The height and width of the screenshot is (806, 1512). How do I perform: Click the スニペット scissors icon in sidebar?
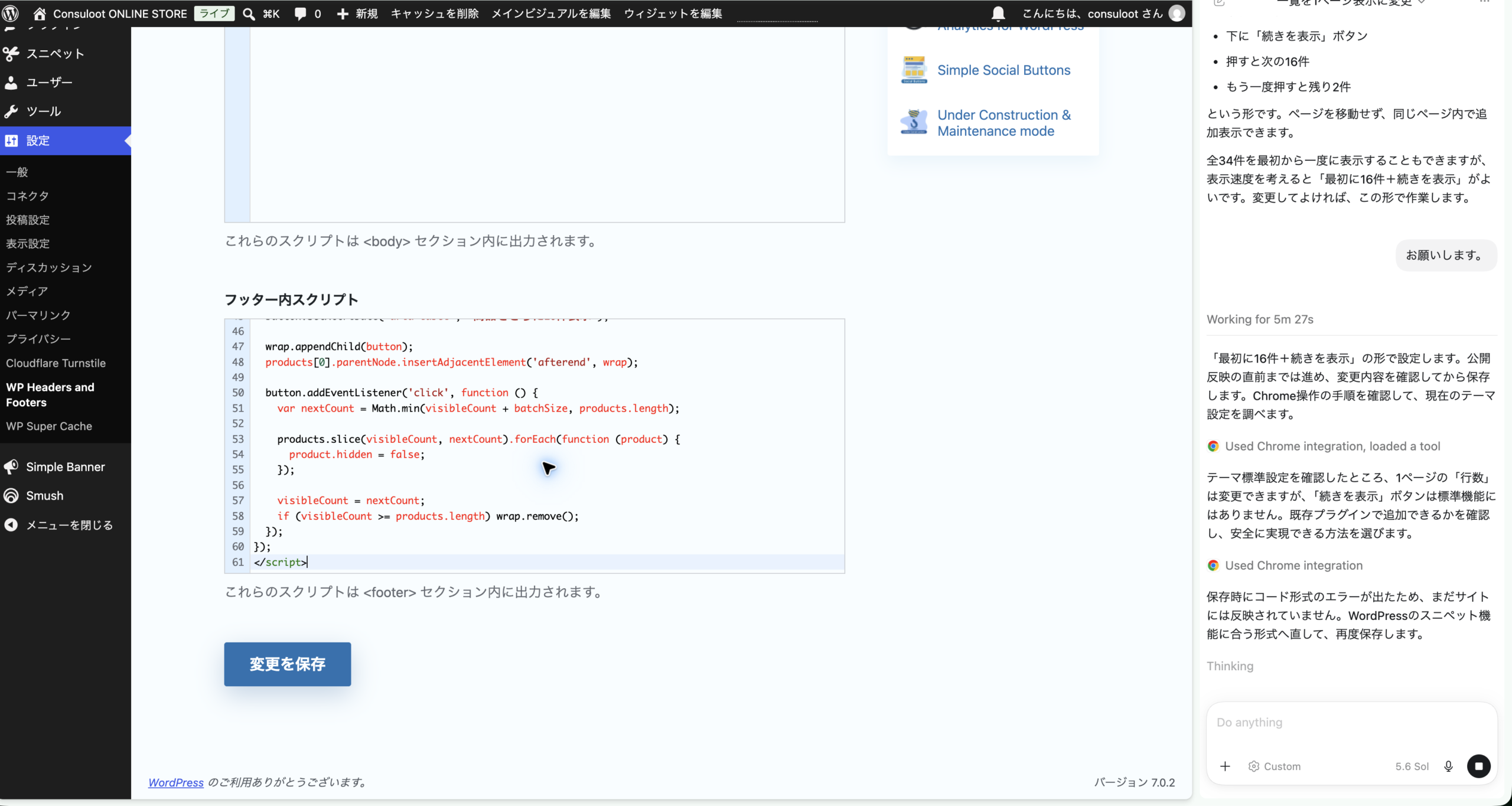(11, 54)
